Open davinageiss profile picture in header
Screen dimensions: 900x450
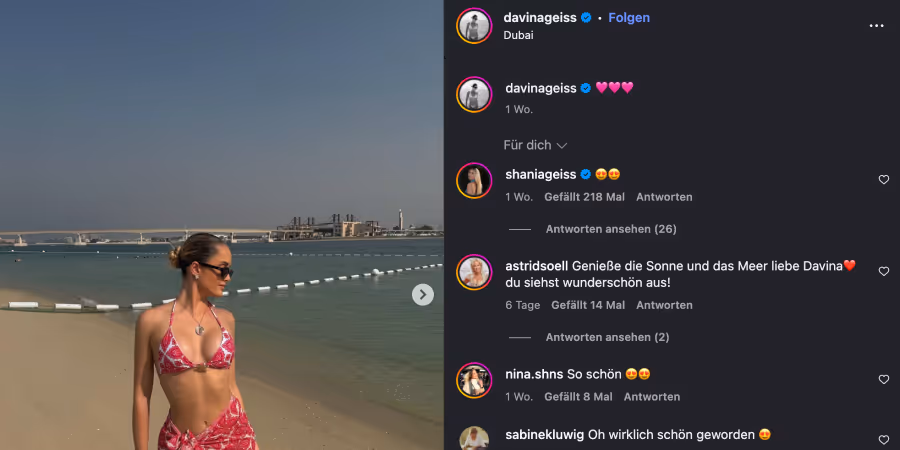click(x=474, y=26)
